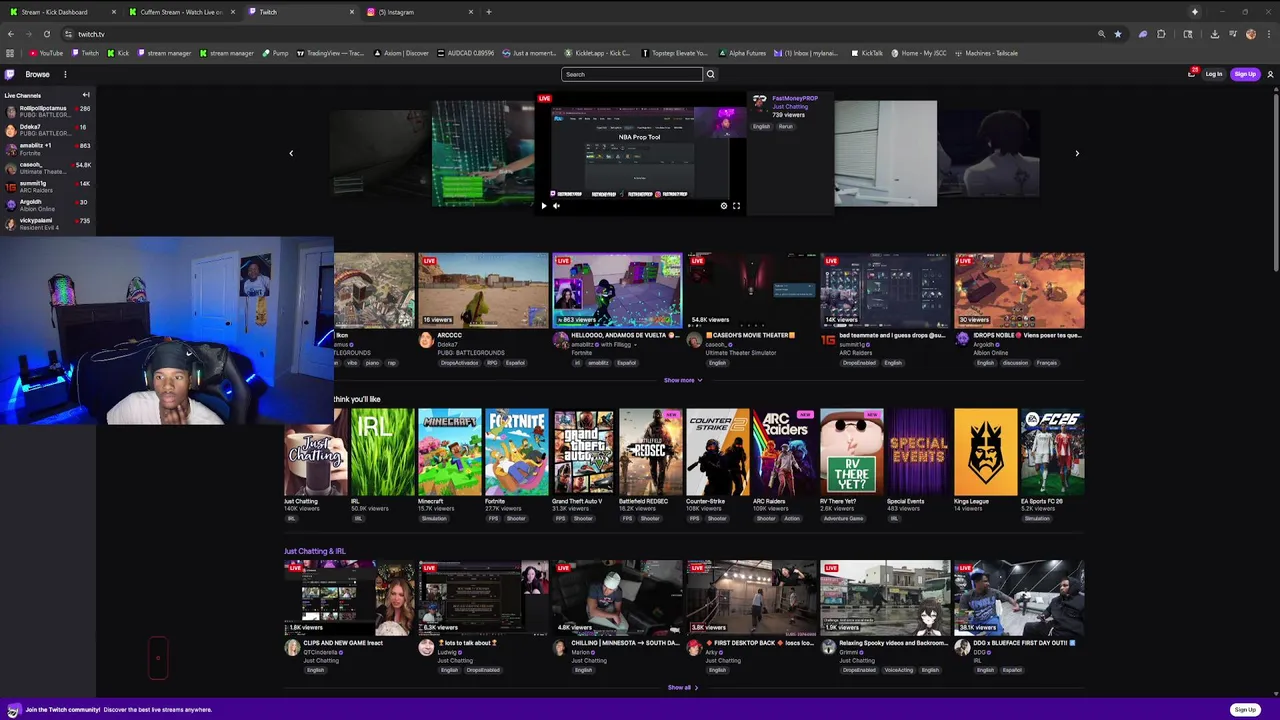Open the EA Sports FC 26 category
Viewport: 1280px width, 720px height.
point(1053,452)
